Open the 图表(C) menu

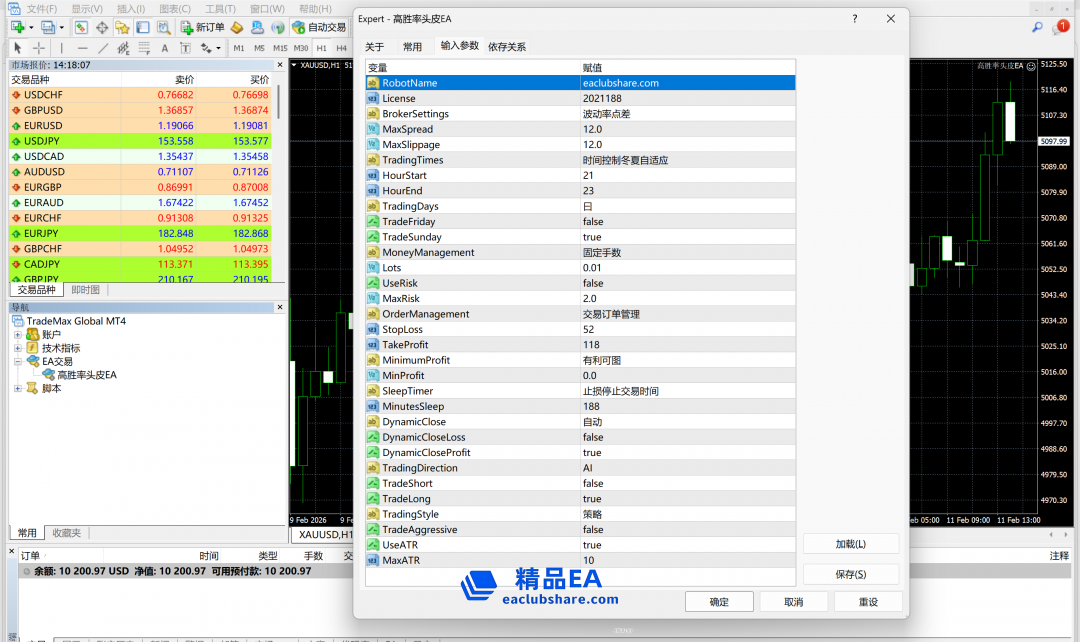pyautogui.click(x=175, y=9)
